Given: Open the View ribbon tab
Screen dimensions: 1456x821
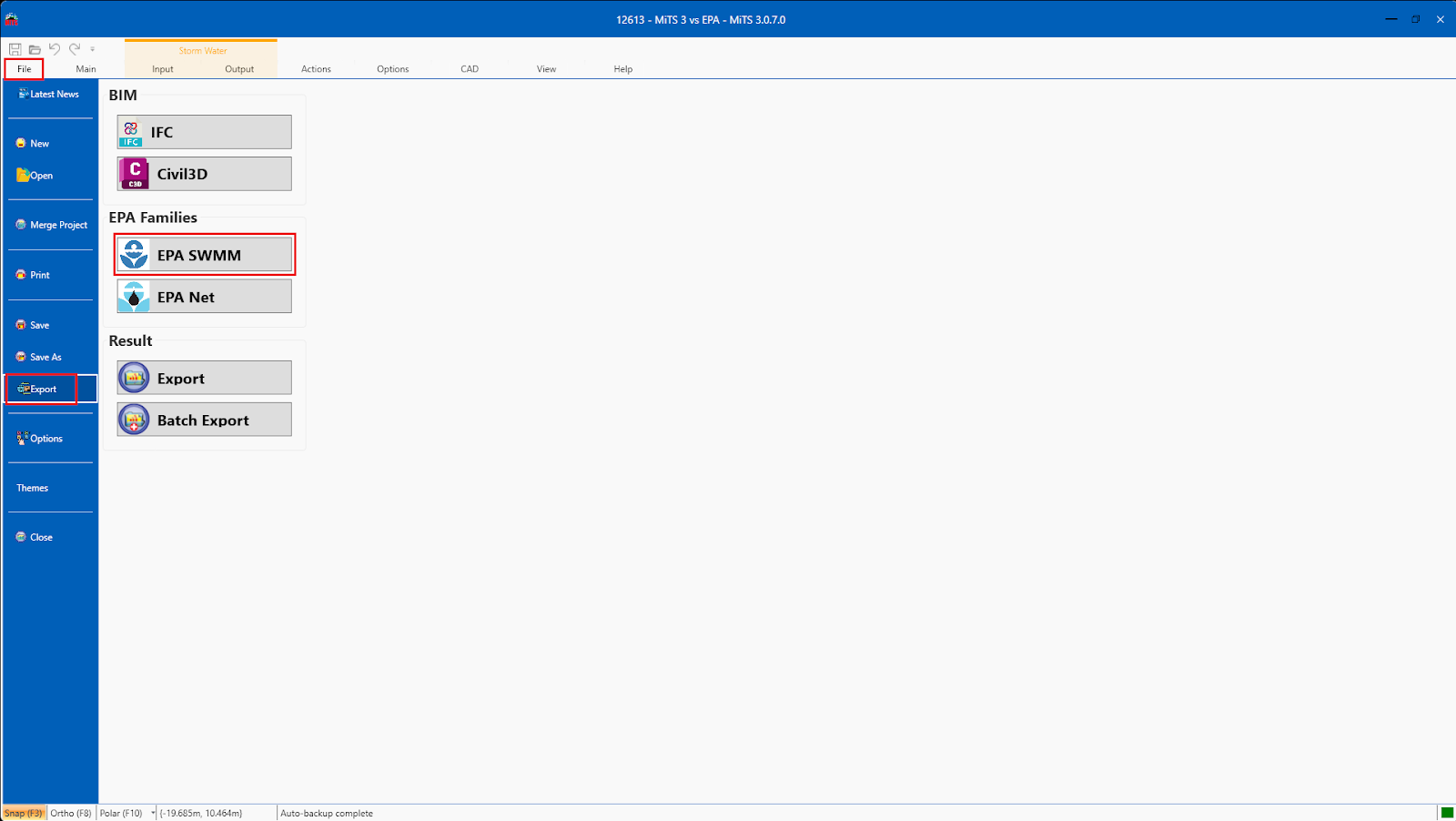Looking at the screenshot, I should pyautogui.click(x=546, y=69).
